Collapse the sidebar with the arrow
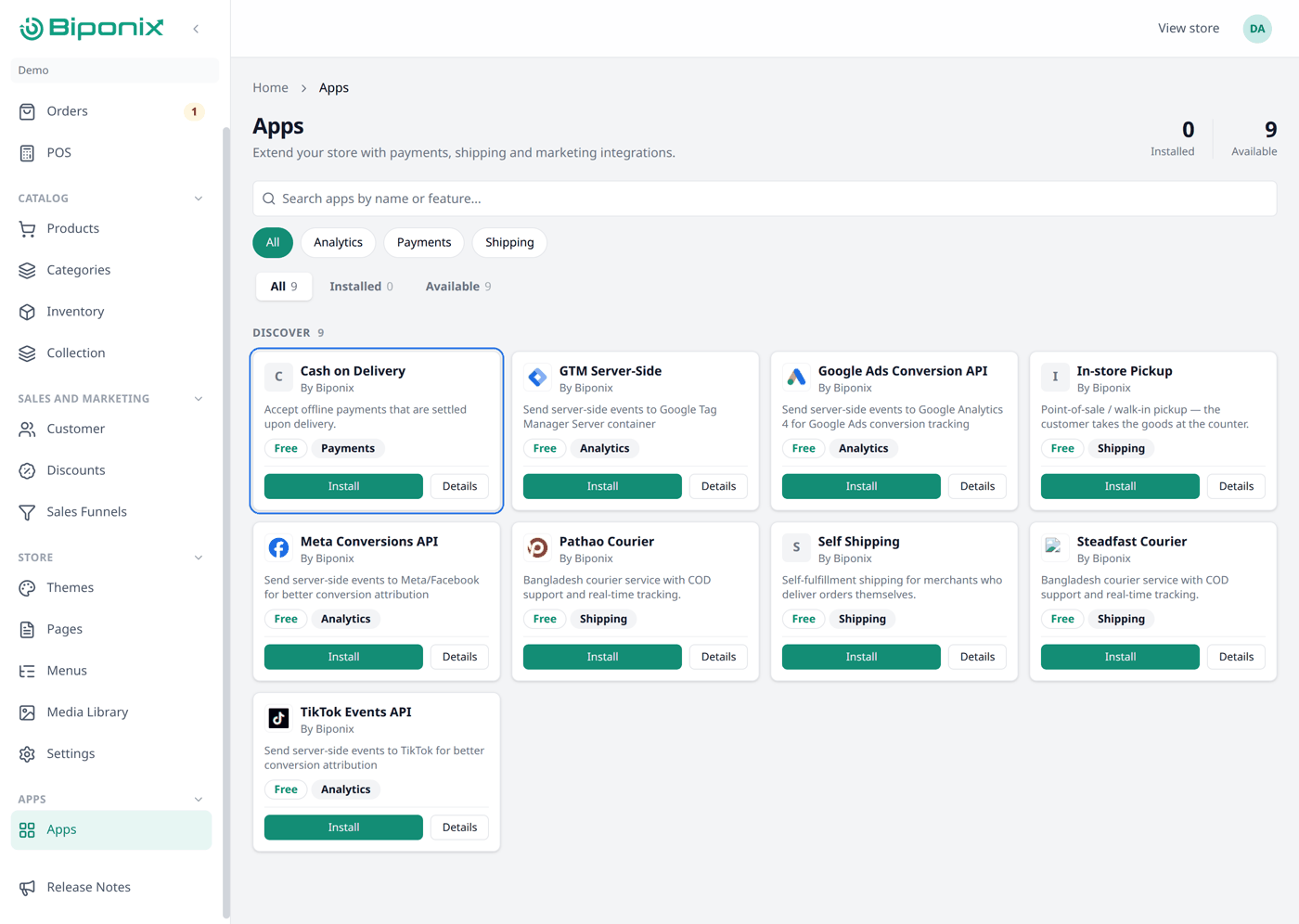The height and width of the screenshot is (924, 1299). point(196,29)
